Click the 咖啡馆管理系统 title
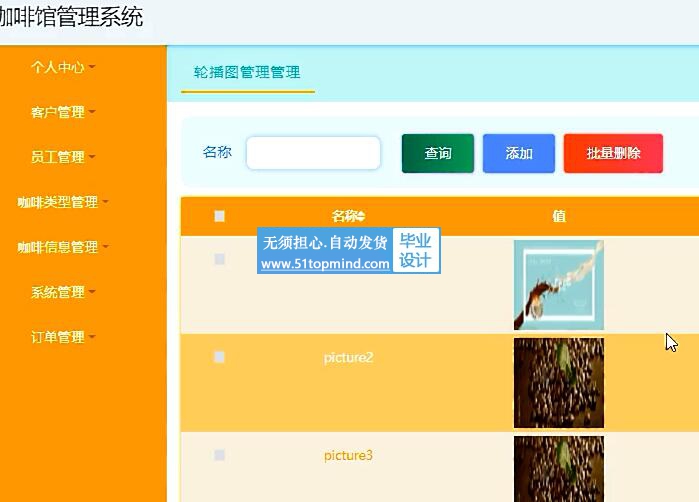Screen dimensions: 699x502 pyautogui.click(x=71, y=17)
